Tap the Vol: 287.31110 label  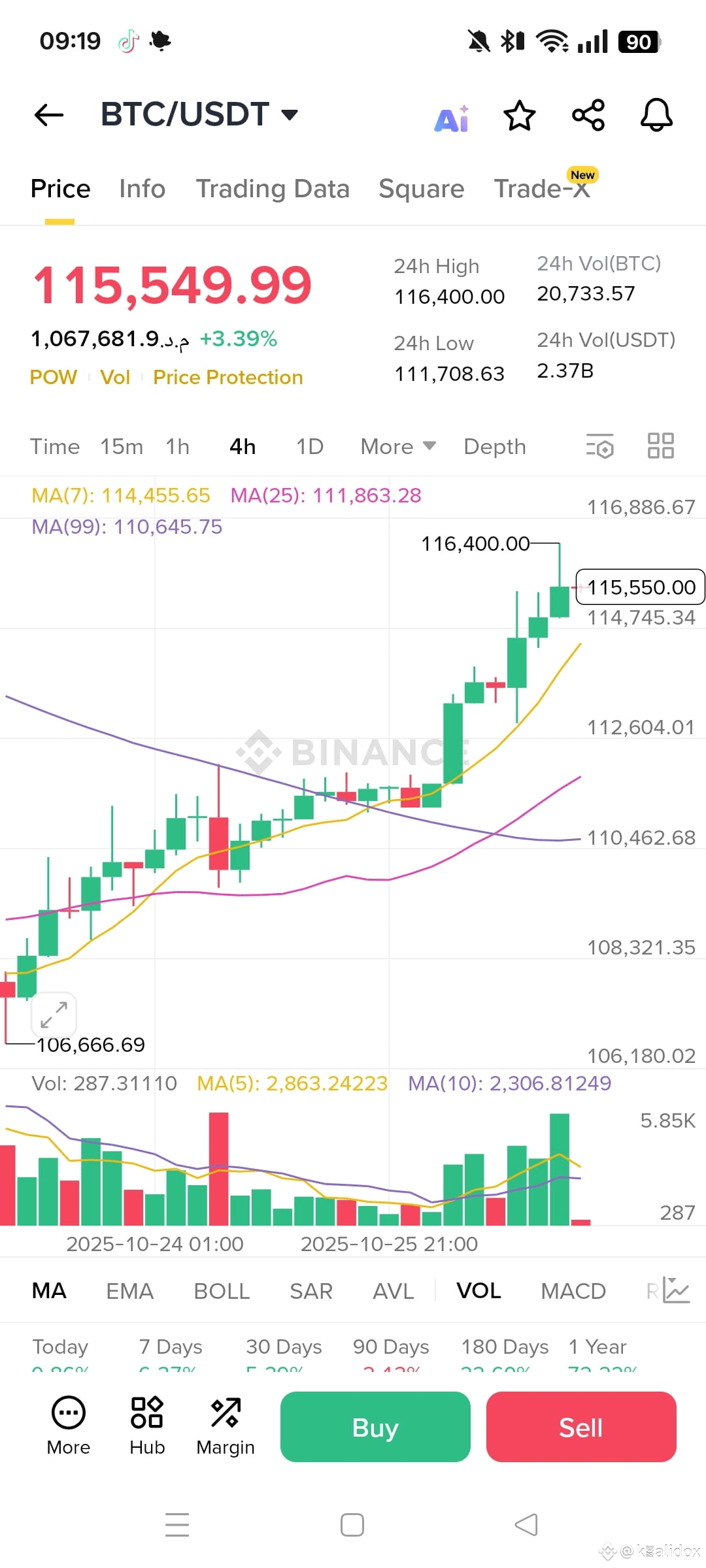coord(105,1083)
